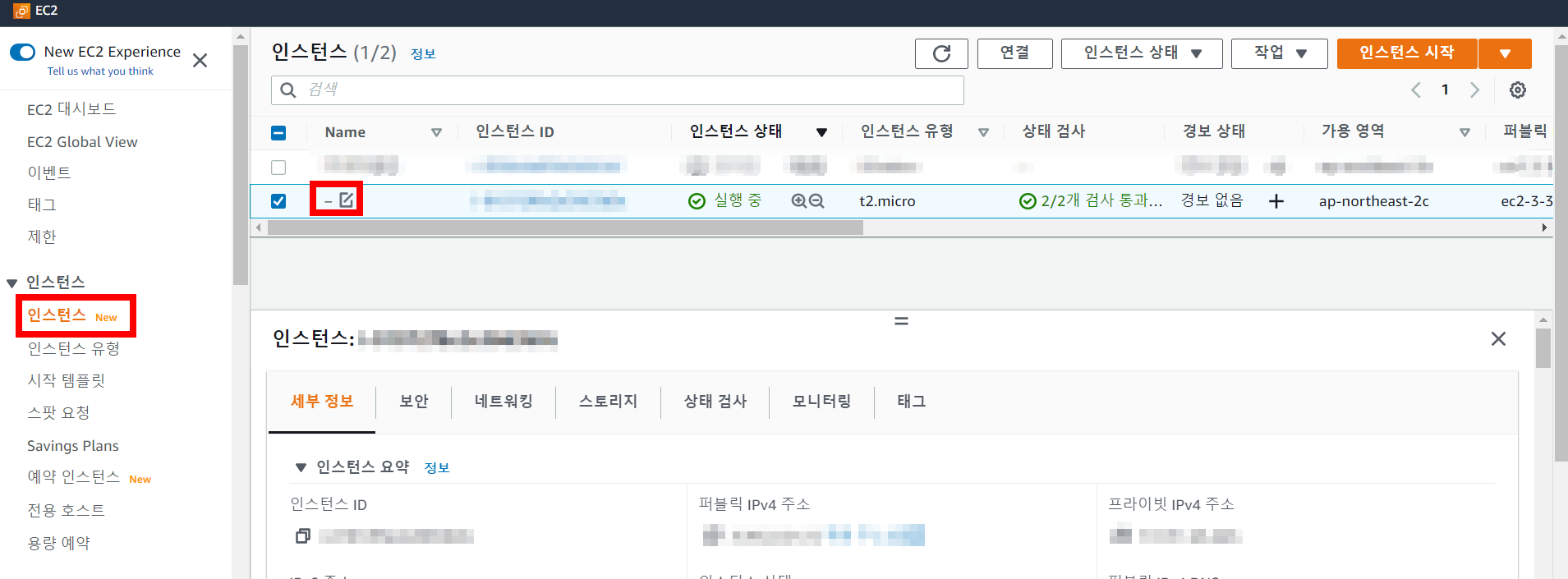Check the first blurred instance row
Image resolution: width=1568 pixels, height=579 pixels.
[x=278, y=168]
